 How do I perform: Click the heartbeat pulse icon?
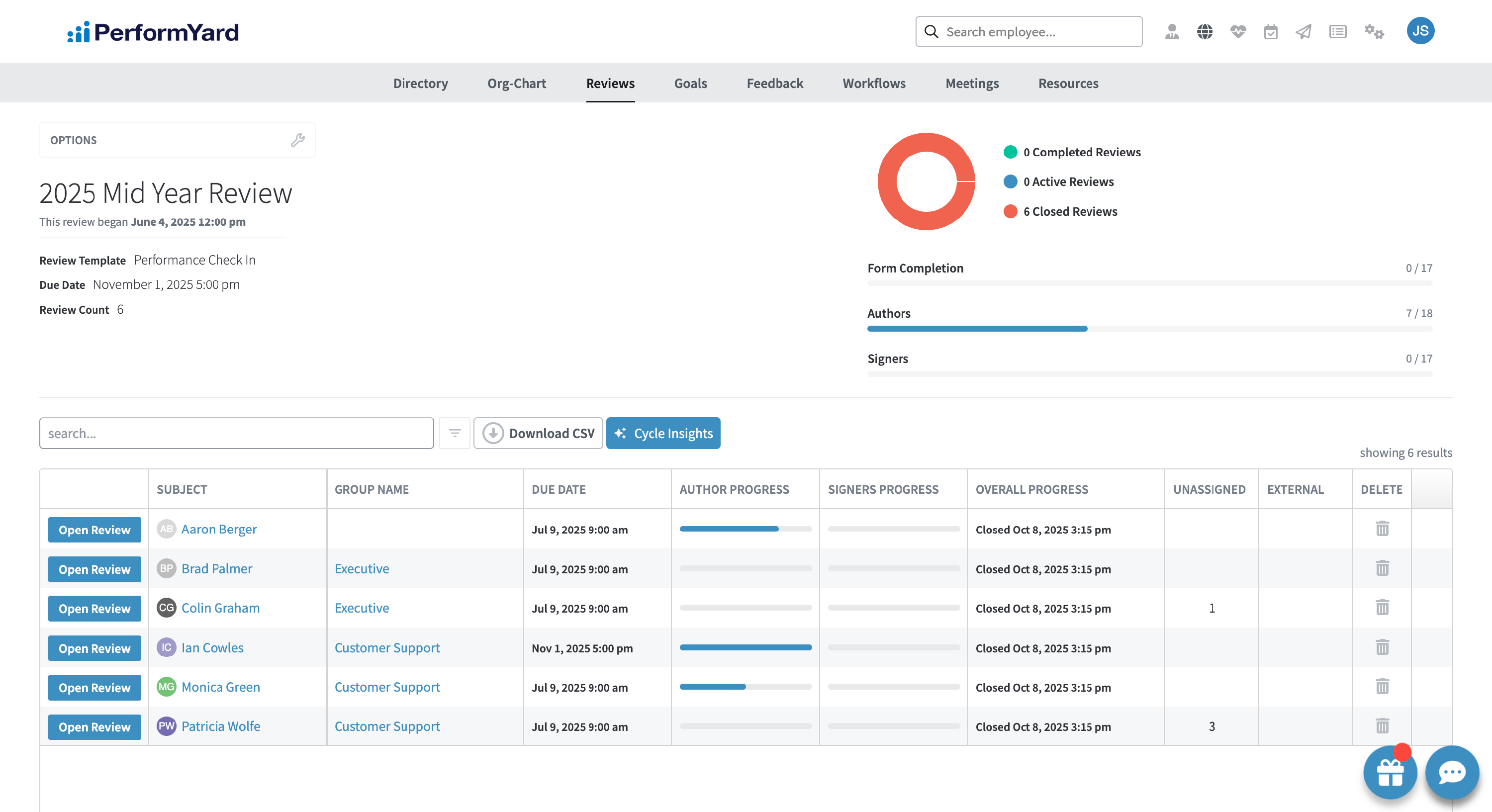point(1238,31)
